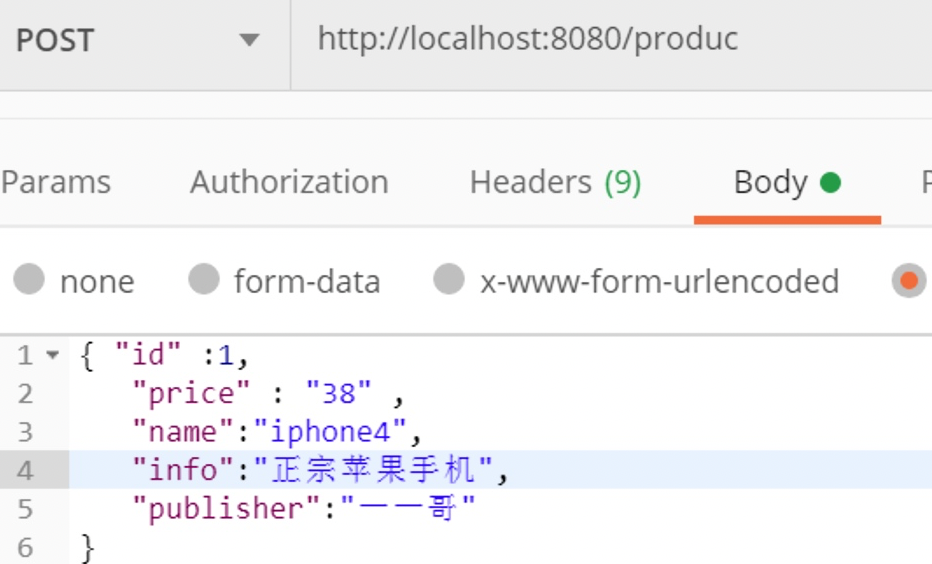Click line number 4 in the gutter
This screenshot has height=564, width=932.
pyautogui.click(x=25, y=471)
